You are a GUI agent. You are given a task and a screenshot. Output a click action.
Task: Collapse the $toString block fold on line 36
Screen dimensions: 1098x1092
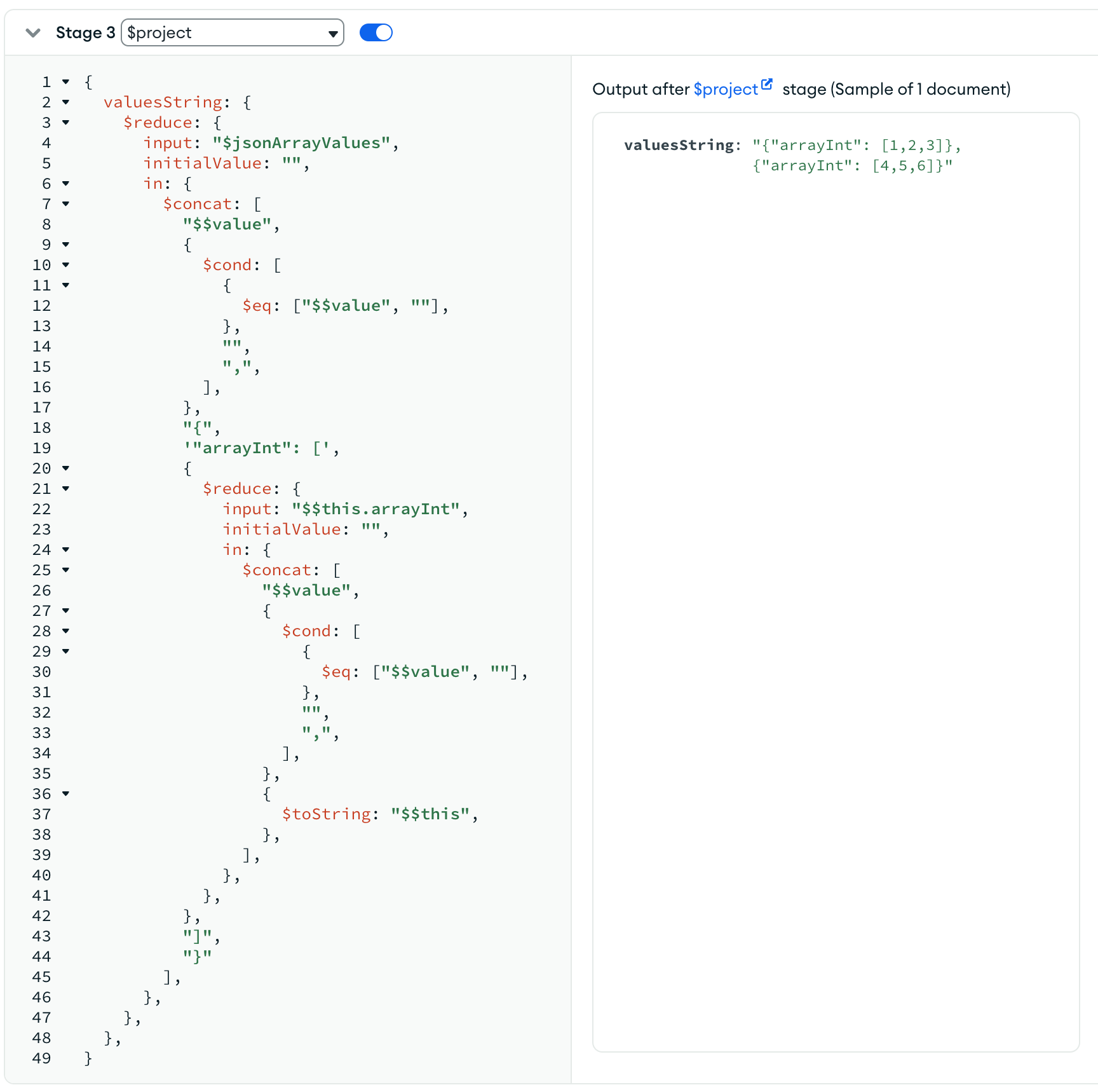pos(65,794)
